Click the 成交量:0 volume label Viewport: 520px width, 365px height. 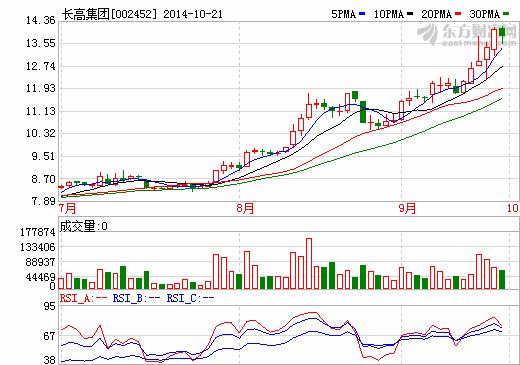tap(83, 227)
